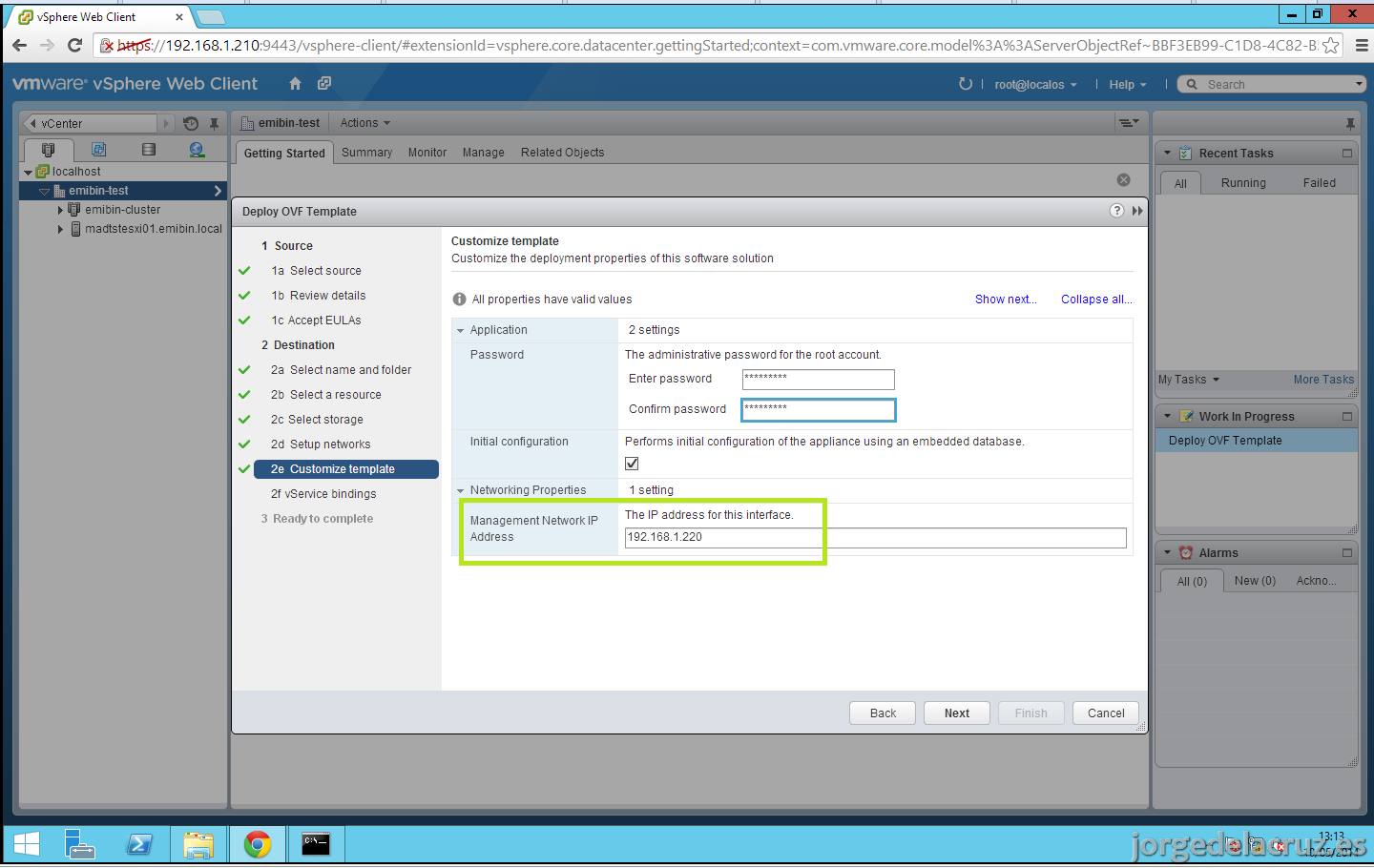Click the Back button

pos(883,713)
